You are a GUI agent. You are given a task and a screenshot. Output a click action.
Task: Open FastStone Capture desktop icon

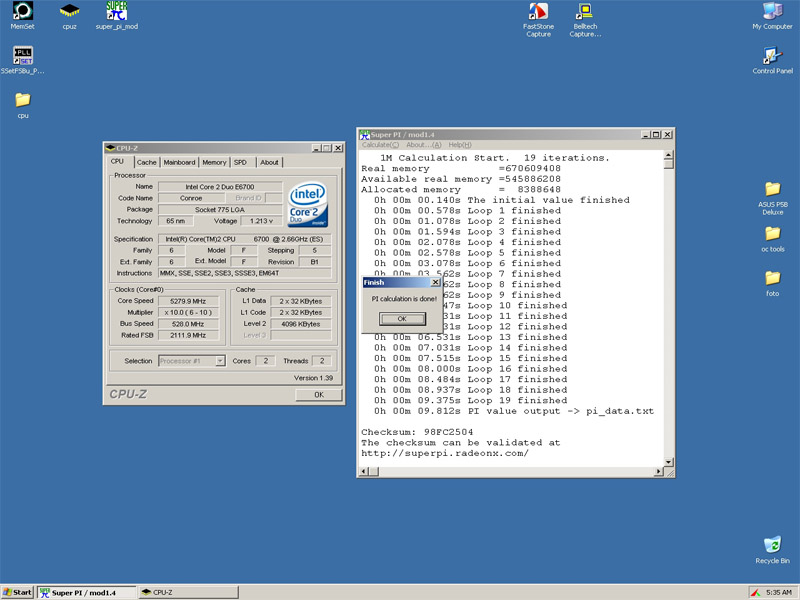click(538, 13)
